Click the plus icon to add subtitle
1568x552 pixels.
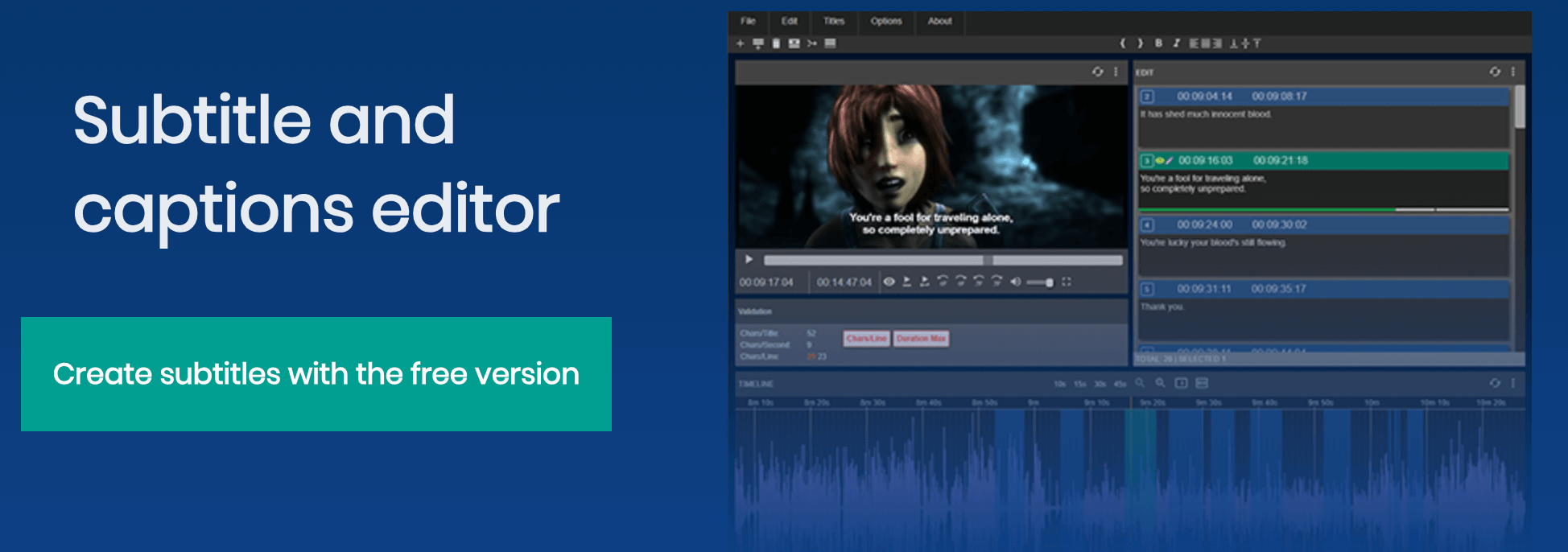[x=741, y=43]
